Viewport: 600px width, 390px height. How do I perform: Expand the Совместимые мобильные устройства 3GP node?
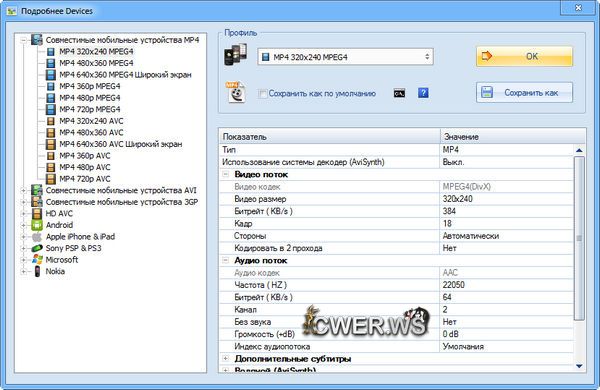point(24,202)
